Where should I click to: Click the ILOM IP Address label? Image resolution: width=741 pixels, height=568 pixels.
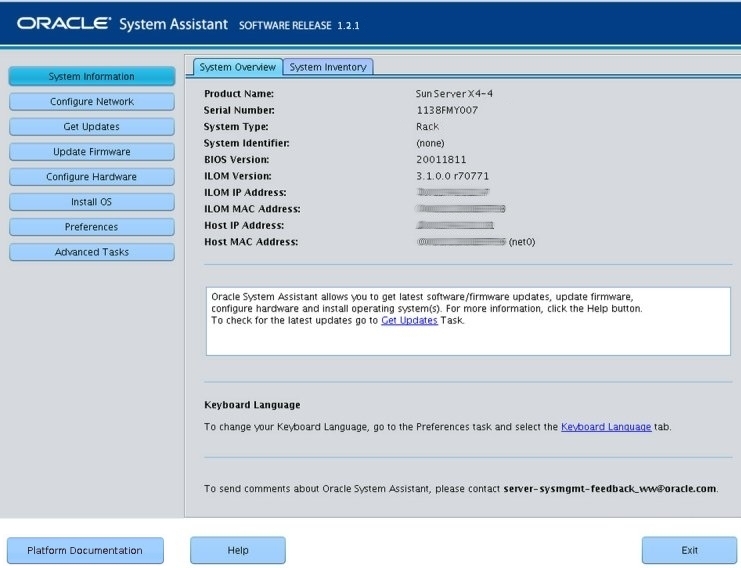tap(245, 193)
